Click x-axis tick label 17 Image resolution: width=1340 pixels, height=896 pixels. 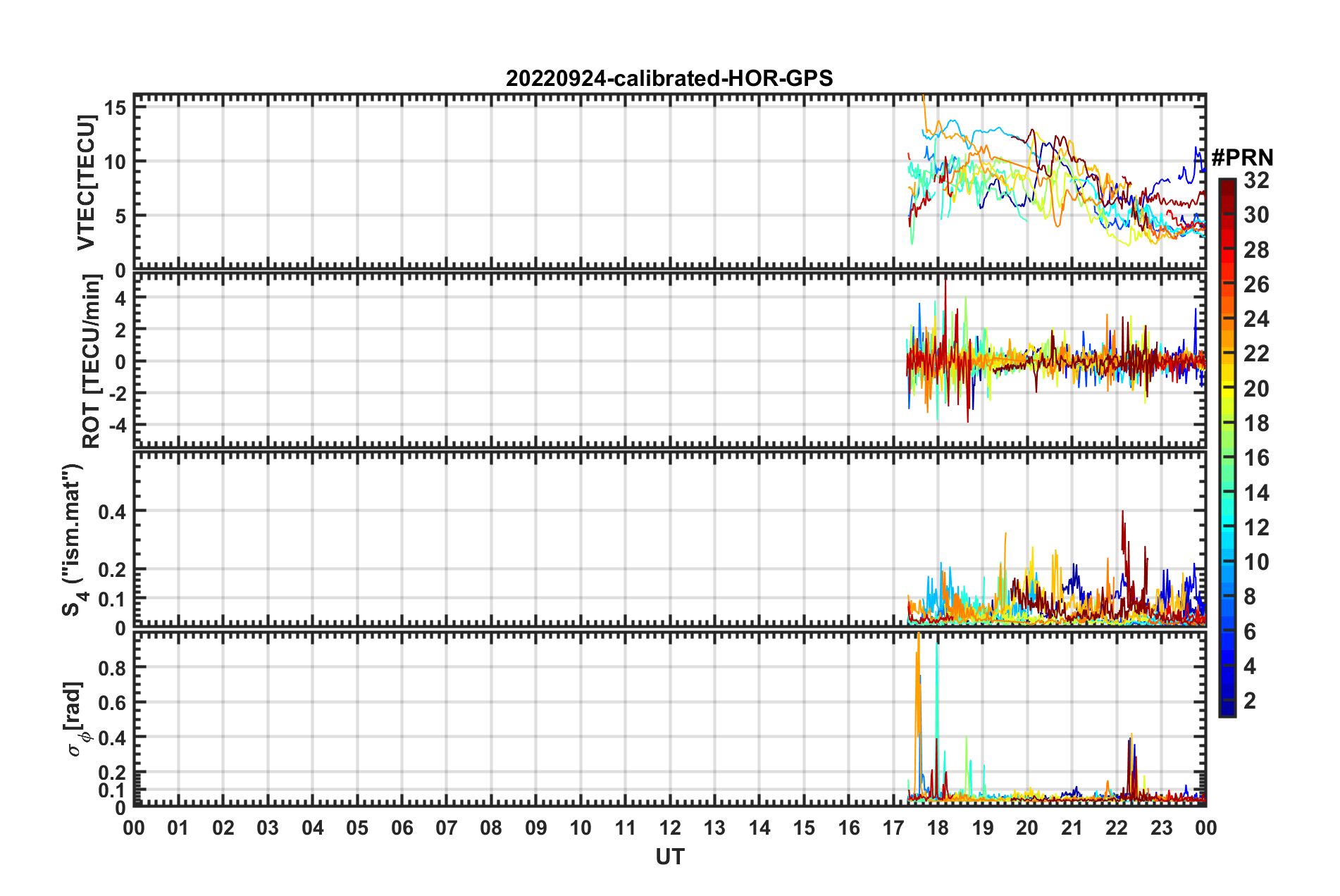point(893,828)
